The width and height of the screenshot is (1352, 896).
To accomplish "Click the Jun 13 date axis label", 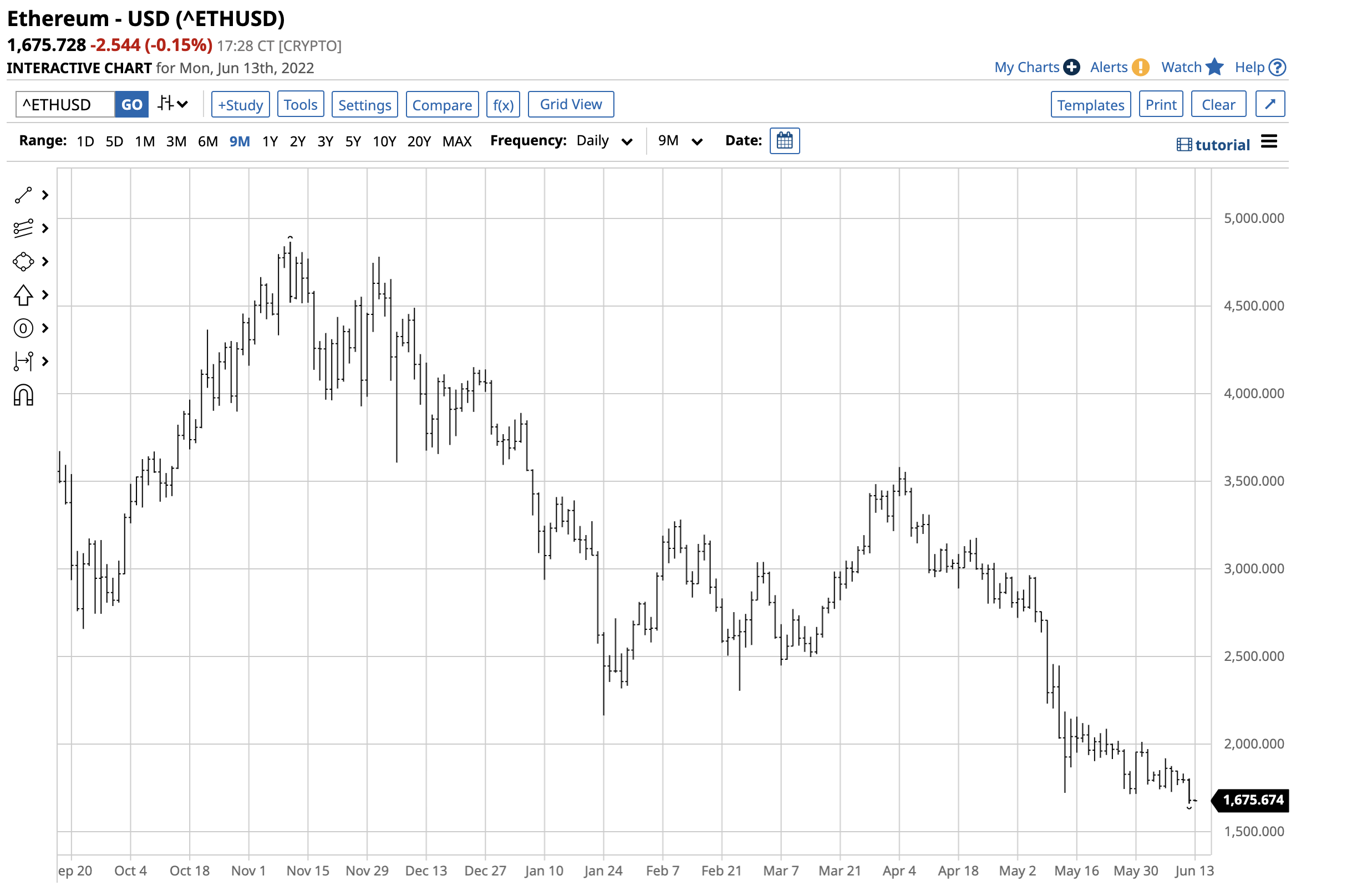I will pos(1194,870).
